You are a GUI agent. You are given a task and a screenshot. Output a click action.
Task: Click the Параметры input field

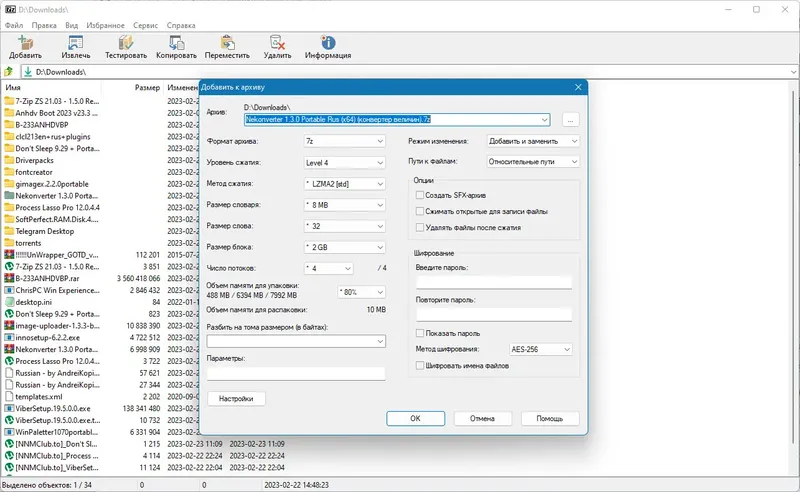pyautogui.click(x=296, y=374)
